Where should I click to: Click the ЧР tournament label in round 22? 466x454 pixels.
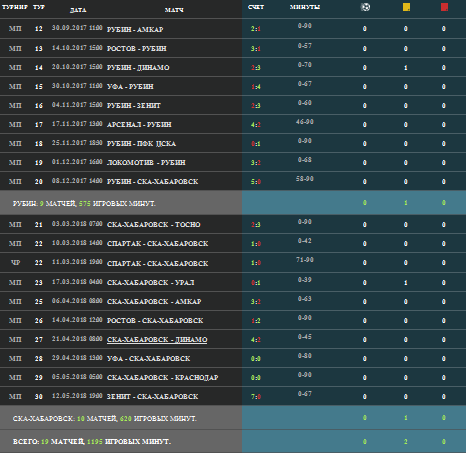point(15,262)
